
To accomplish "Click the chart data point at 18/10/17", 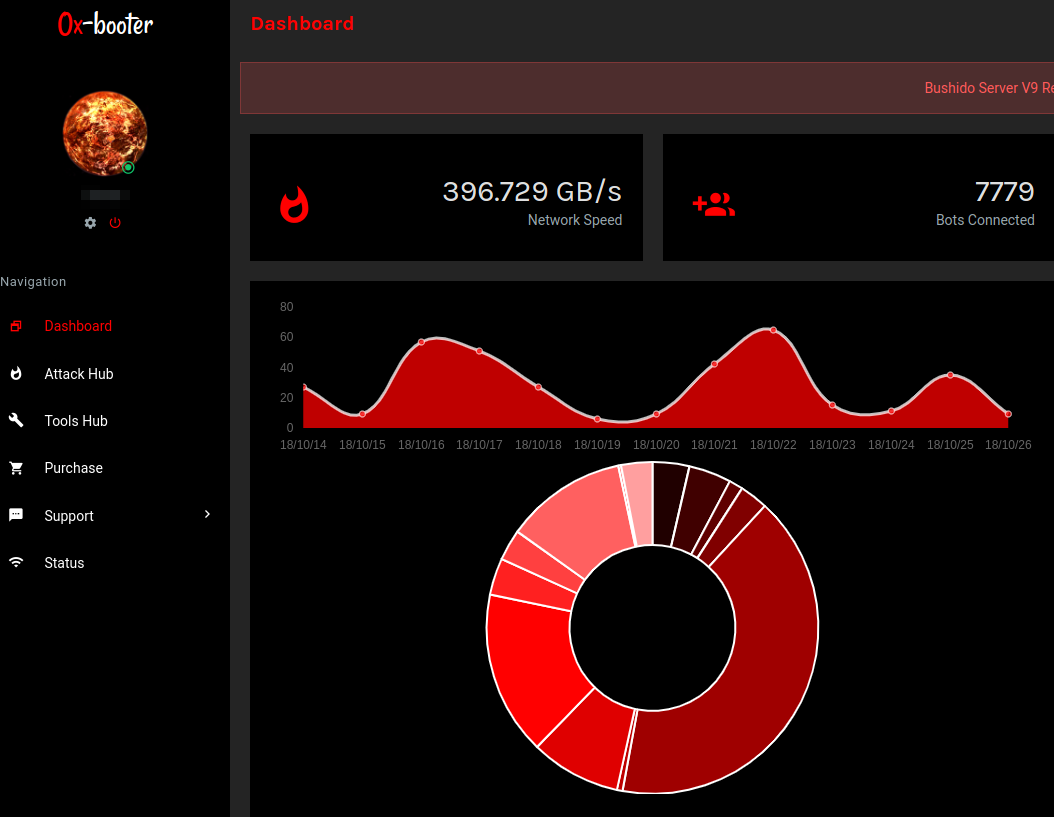I will coord(479,351).
